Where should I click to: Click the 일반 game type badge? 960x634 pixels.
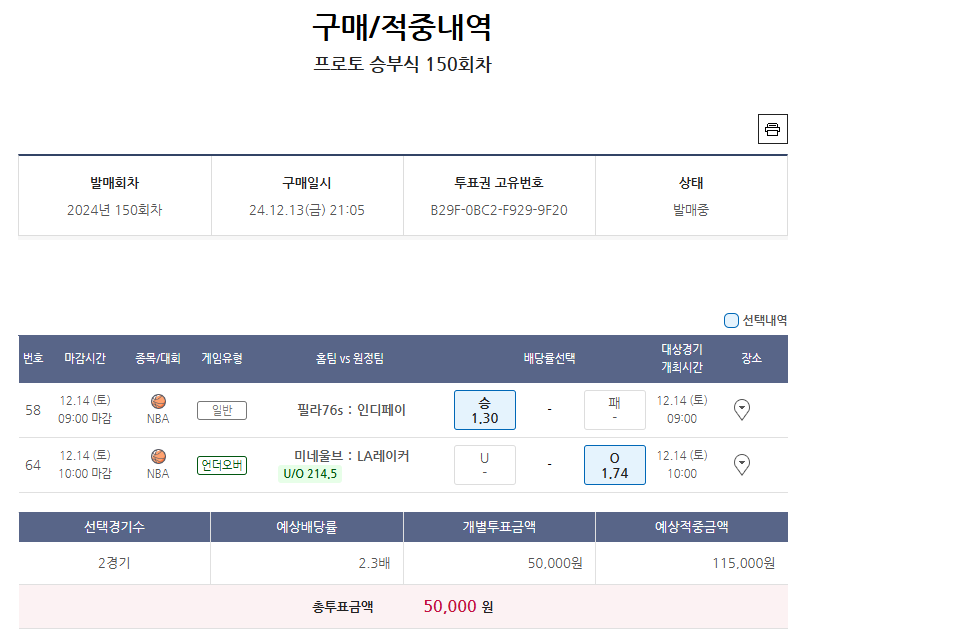click(x=222, y=410)
